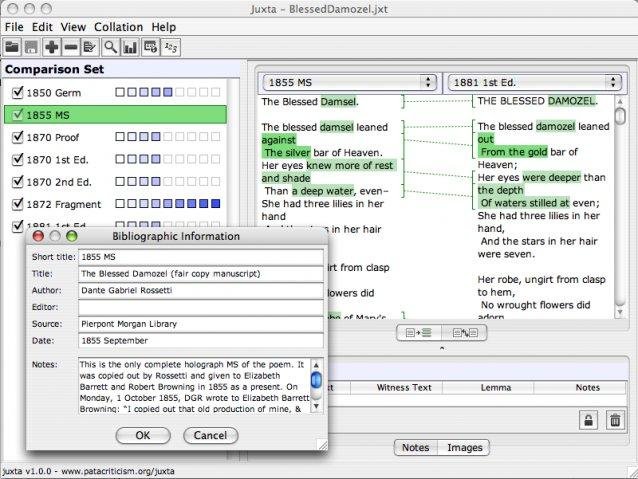Click the edit document toolbar icon
Image resolution: width=638 pixels, height=479 pixels.
tap(90, 47)
